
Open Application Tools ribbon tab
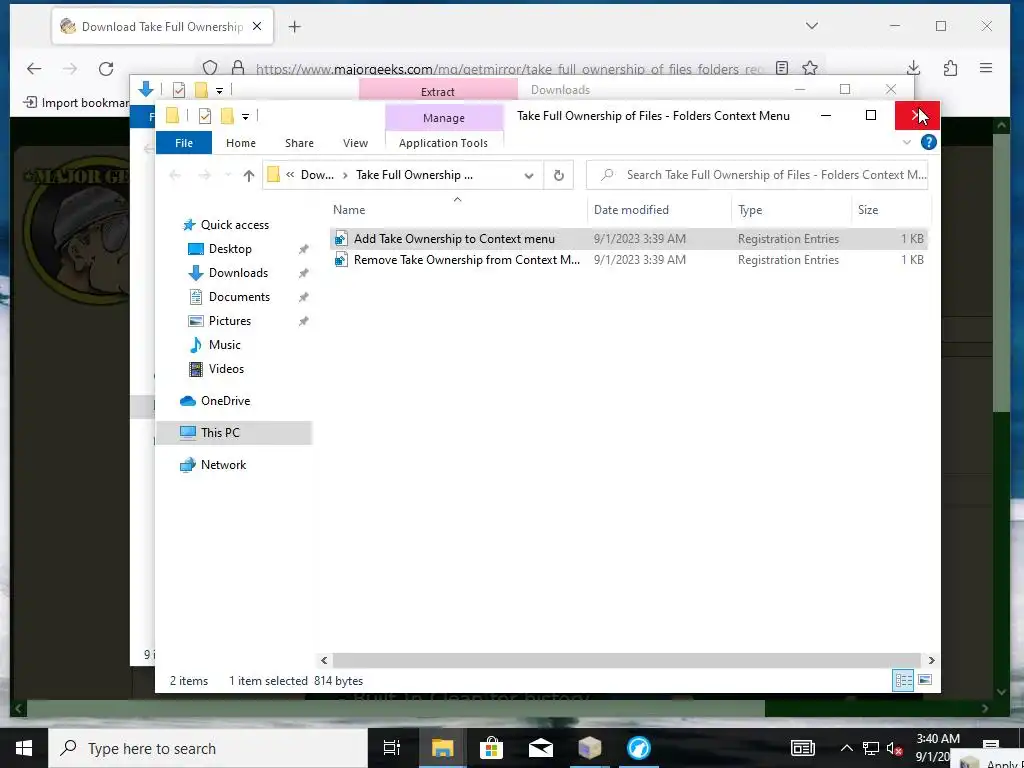[443, 143]
